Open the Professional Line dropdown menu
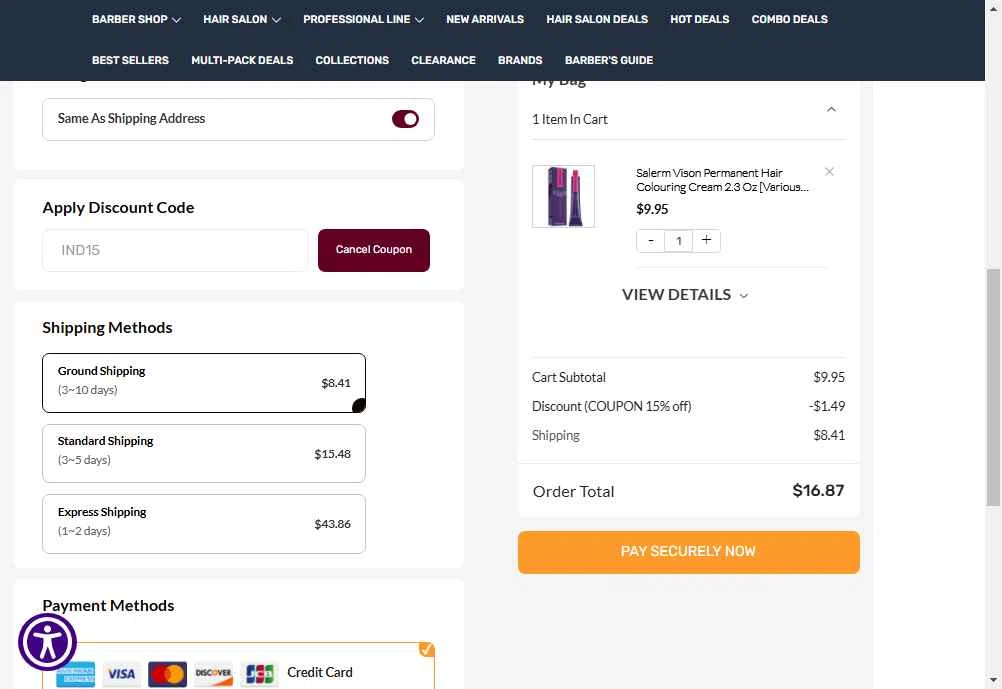Image resolution: width=1002 pixels, height=689 pixels. (x=363, y=19)
